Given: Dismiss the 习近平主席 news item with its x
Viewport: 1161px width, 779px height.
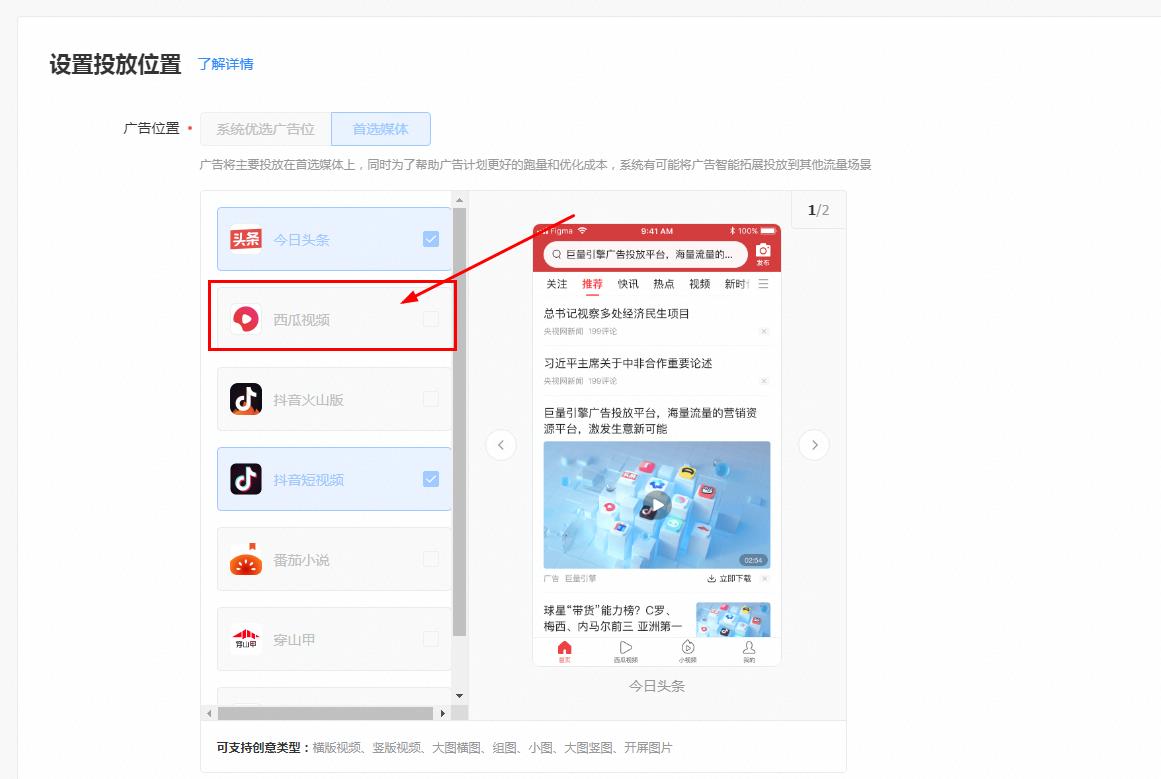Looking at the screenshot, I should click(763, 381).
